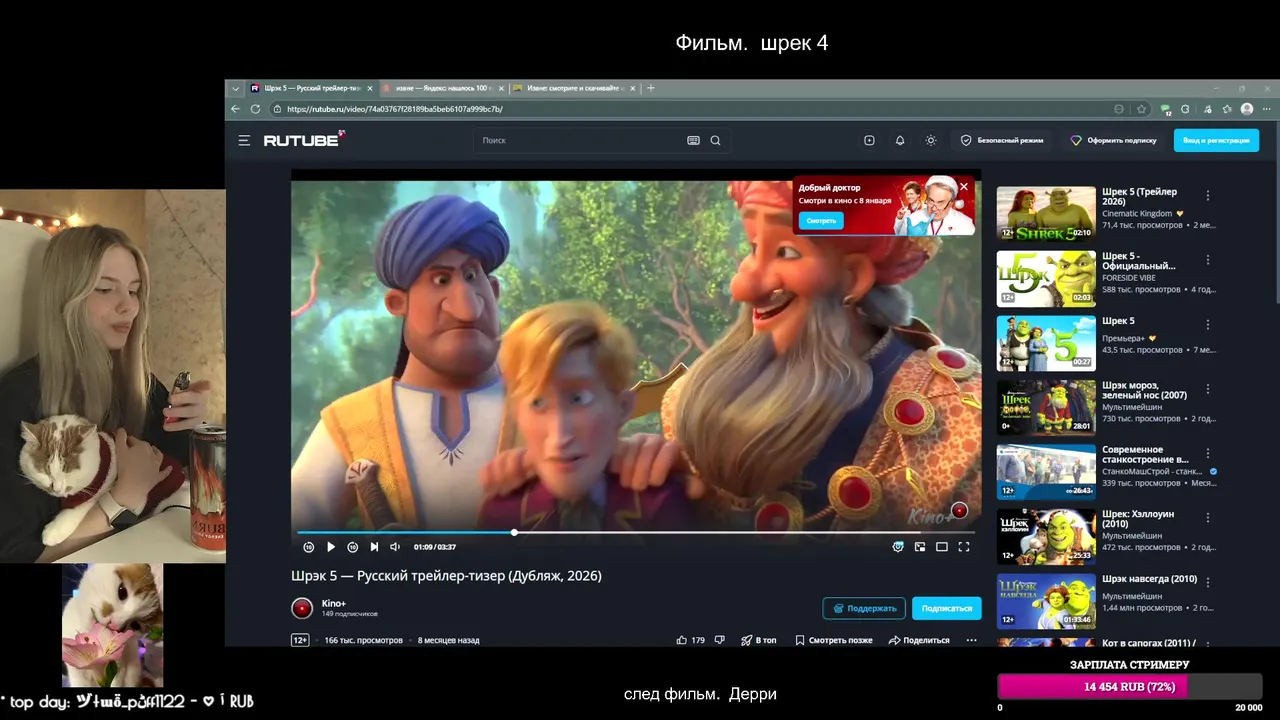
Task: Open more actions ellipsis under video
Action: [x=971, y=640]
